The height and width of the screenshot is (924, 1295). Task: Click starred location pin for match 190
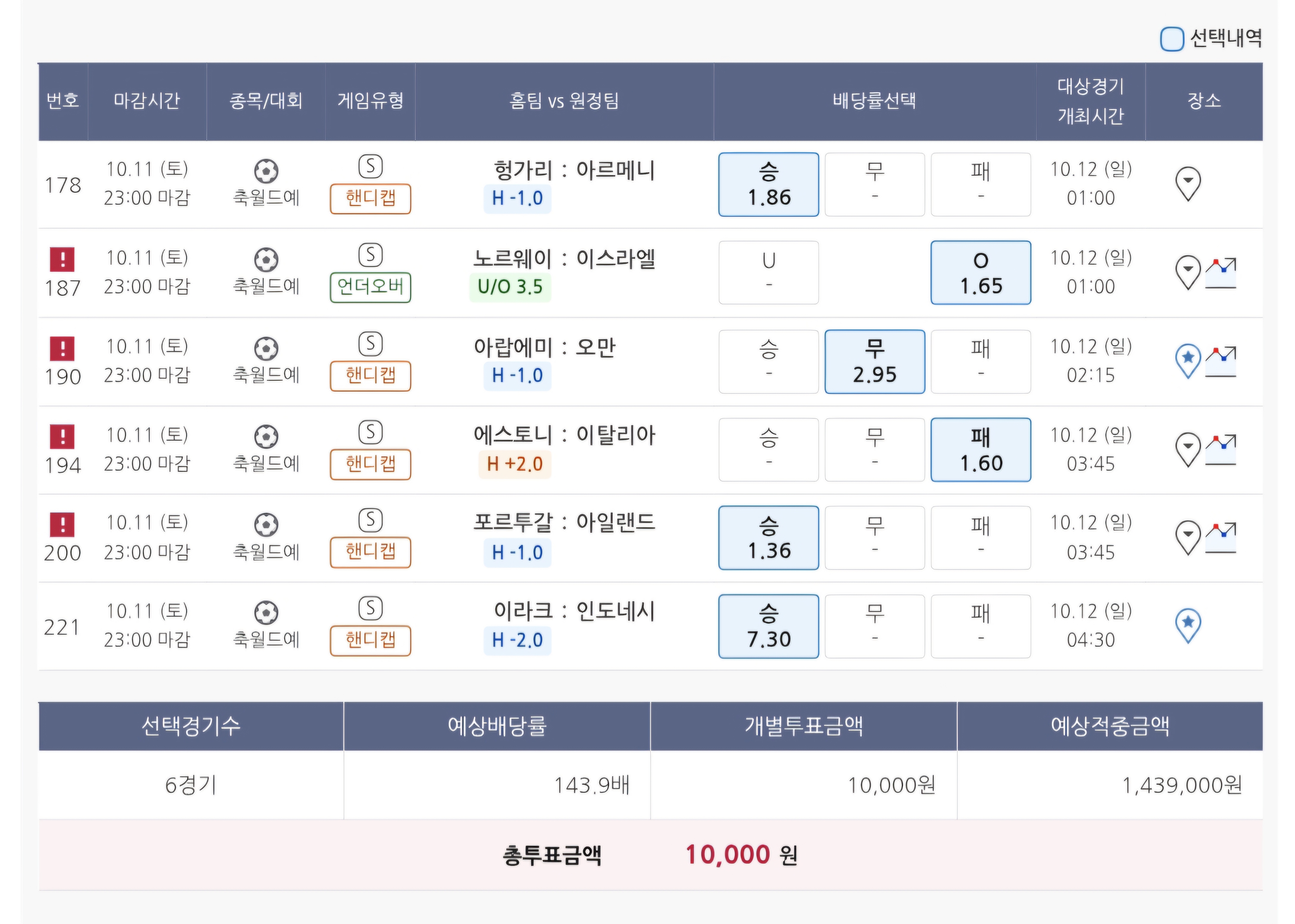click(1187, 360)
